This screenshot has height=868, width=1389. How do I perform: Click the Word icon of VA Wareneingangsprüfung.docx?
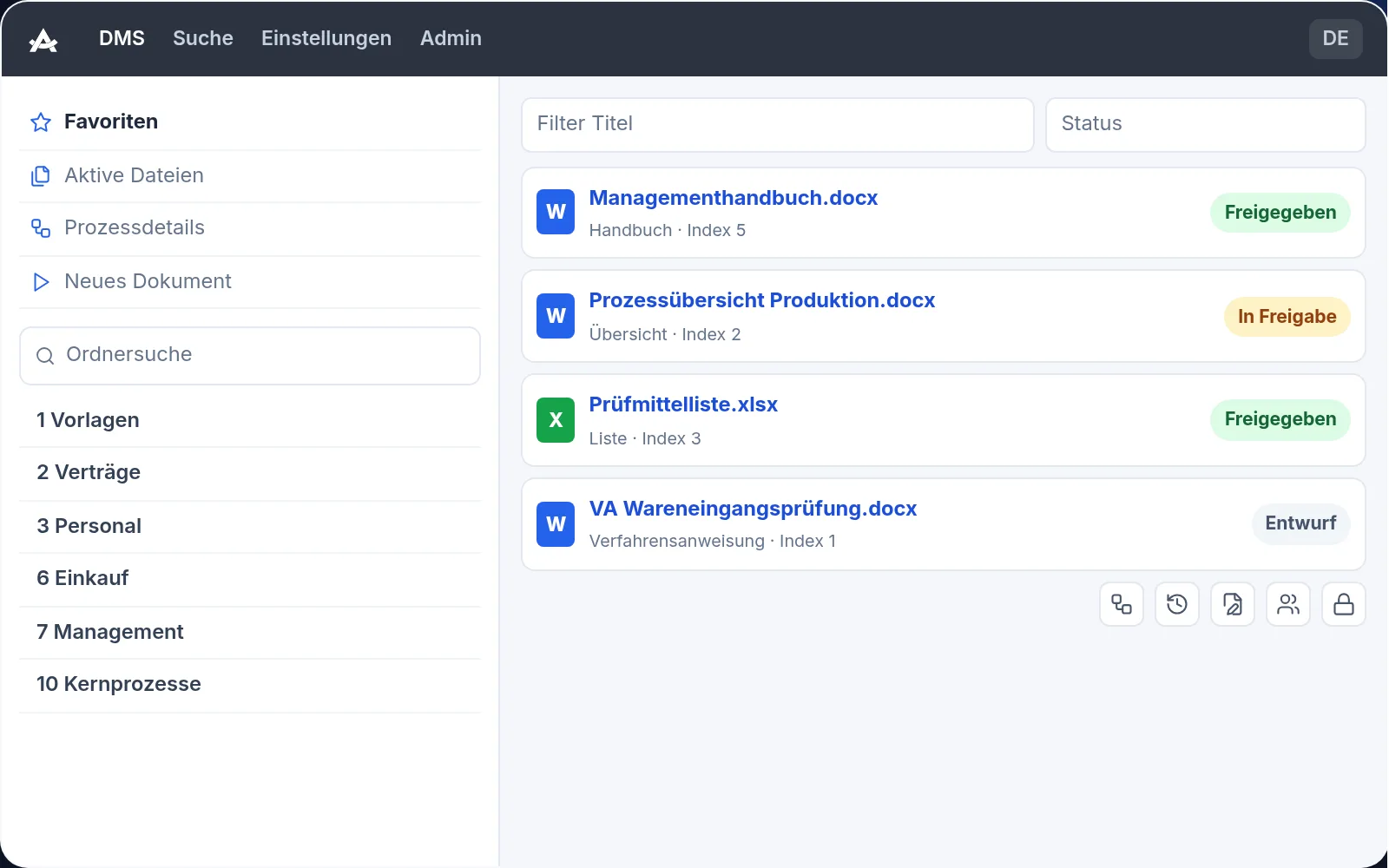(556, 524)
